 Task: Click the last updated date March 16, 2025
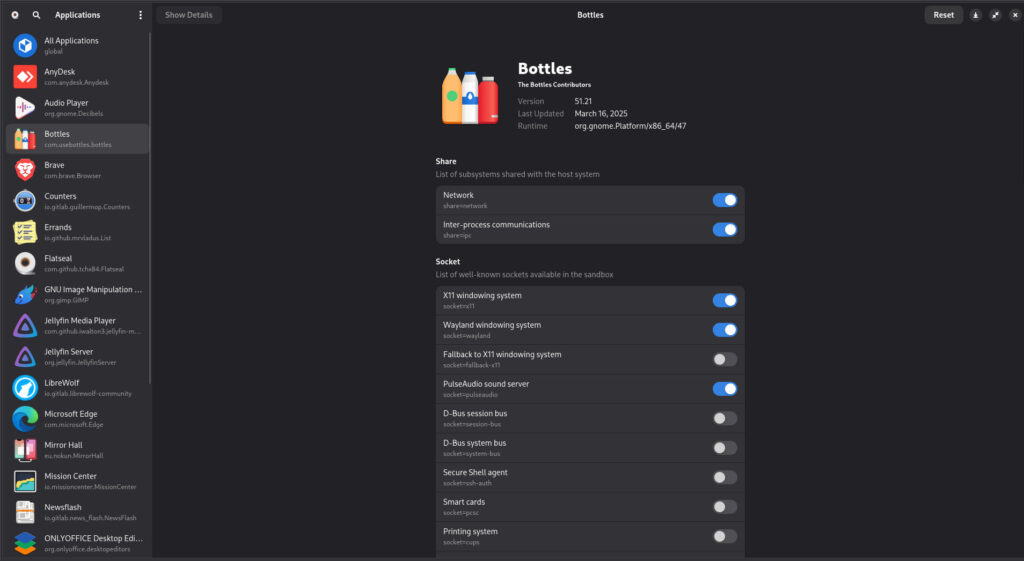(601, 114)
